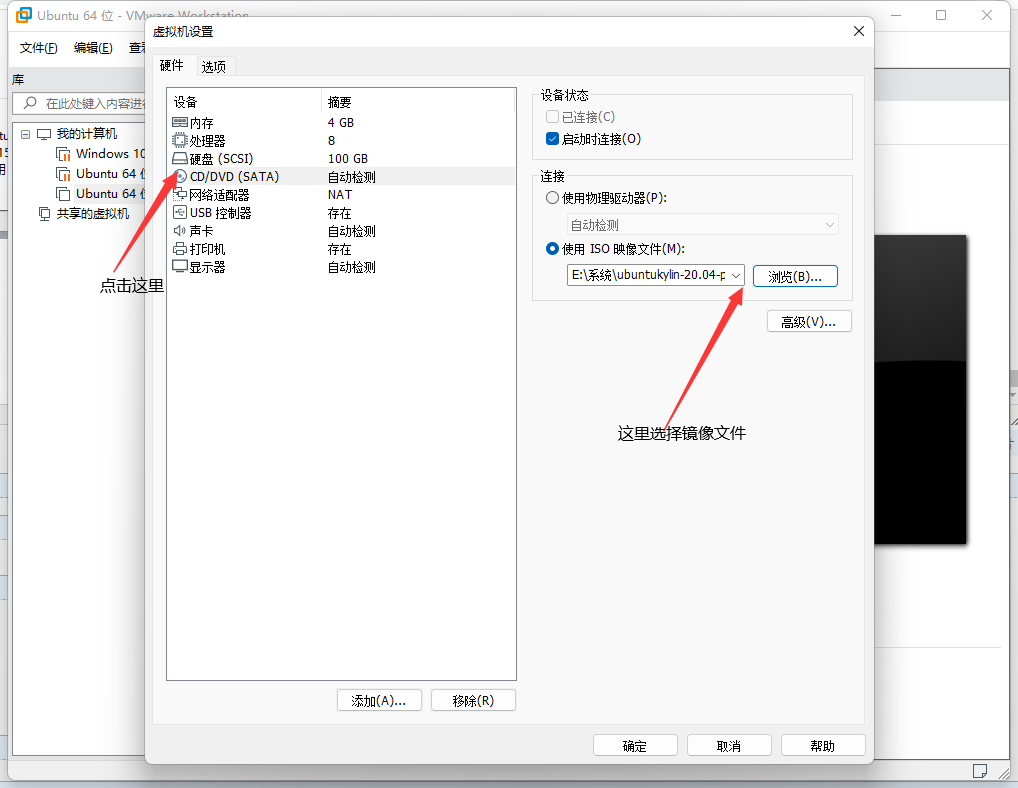Click the 浏览(B)... button
The width and height of the screenshot is (1018, 788).
(x=795, y=276)
